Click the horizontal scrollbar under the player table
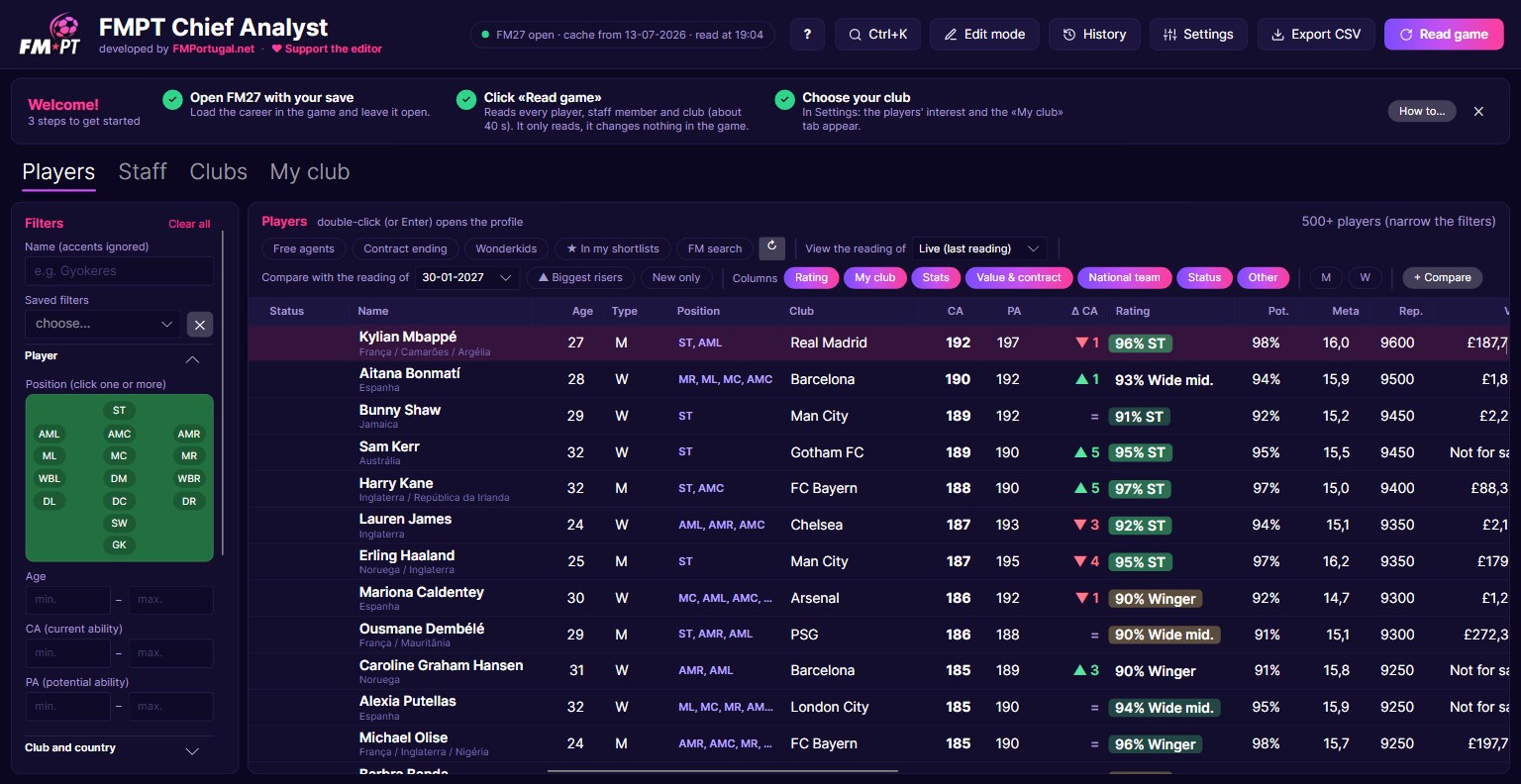The image size is (1521, 784). click(723, 771)
